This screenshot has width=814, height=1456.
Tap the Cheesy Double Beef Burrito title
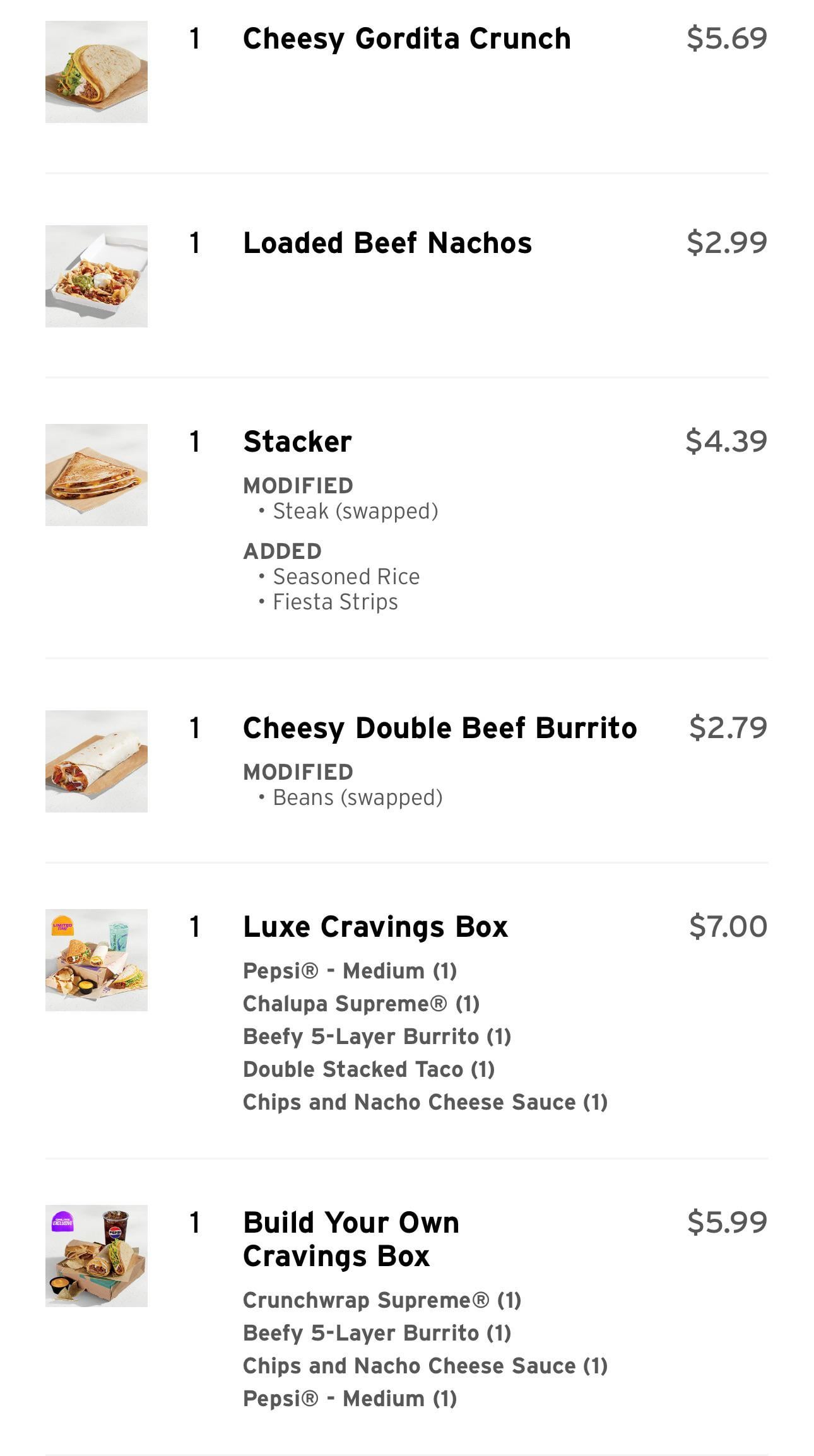coord(440,728)
